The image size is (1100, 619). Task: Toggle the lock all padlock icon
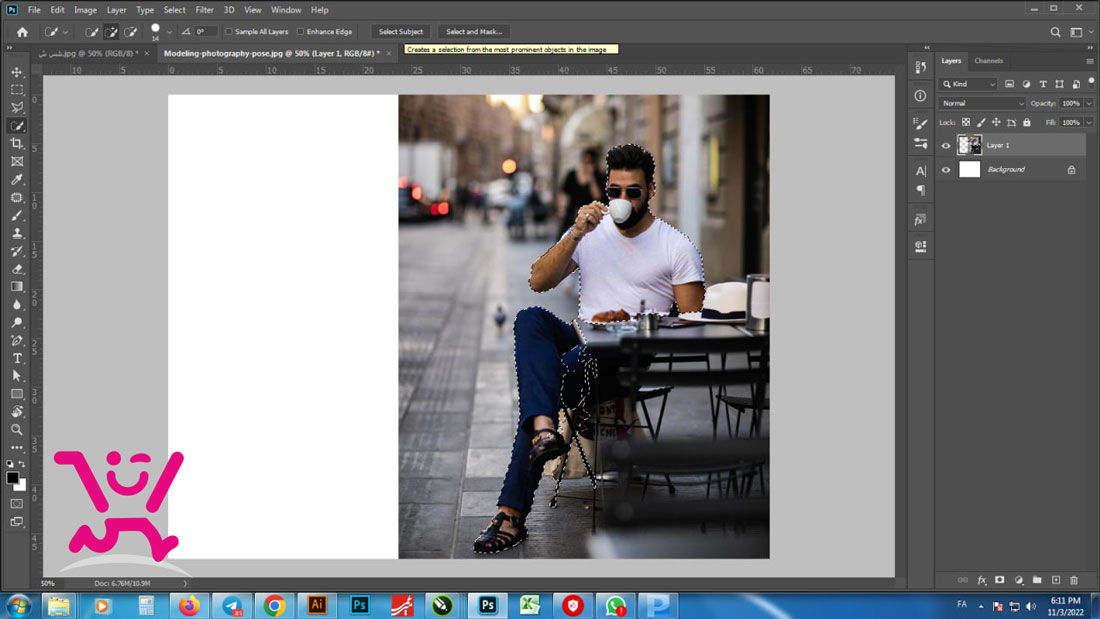coord(1027,122)
